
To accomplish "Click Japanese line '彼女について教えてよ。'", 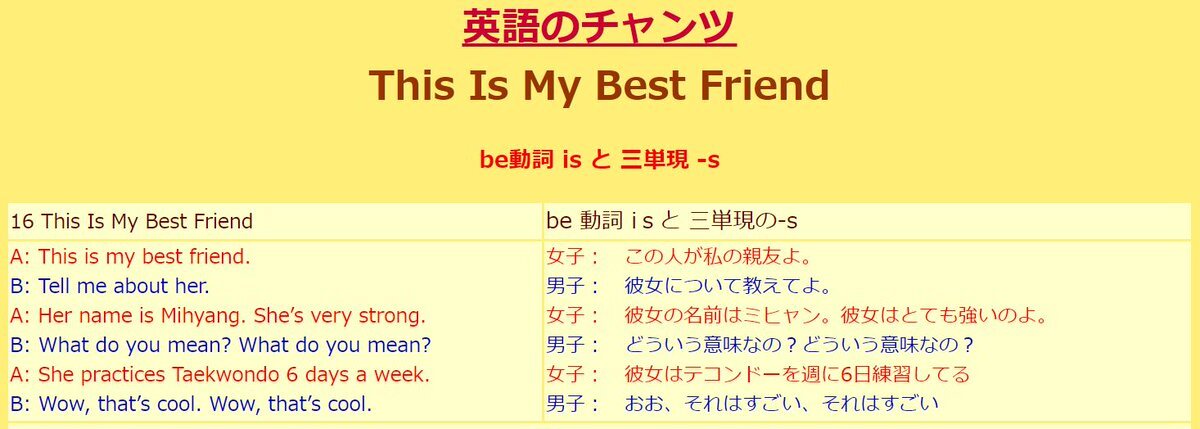I will [x=729, y=287].
